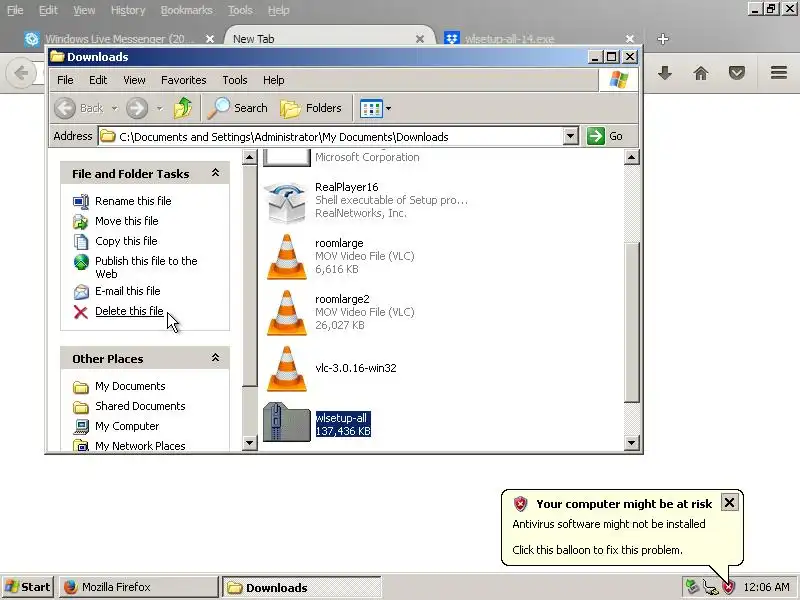Open Firefox Bookmarks menu
The image size is (800, 600).
tap(186, 10)
